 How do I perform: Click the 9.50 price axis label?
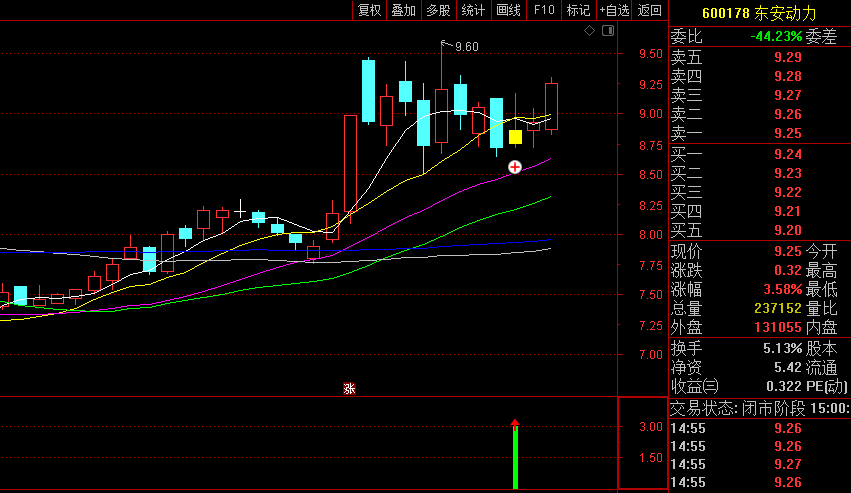pyautogui.click(x=651, y=54)
